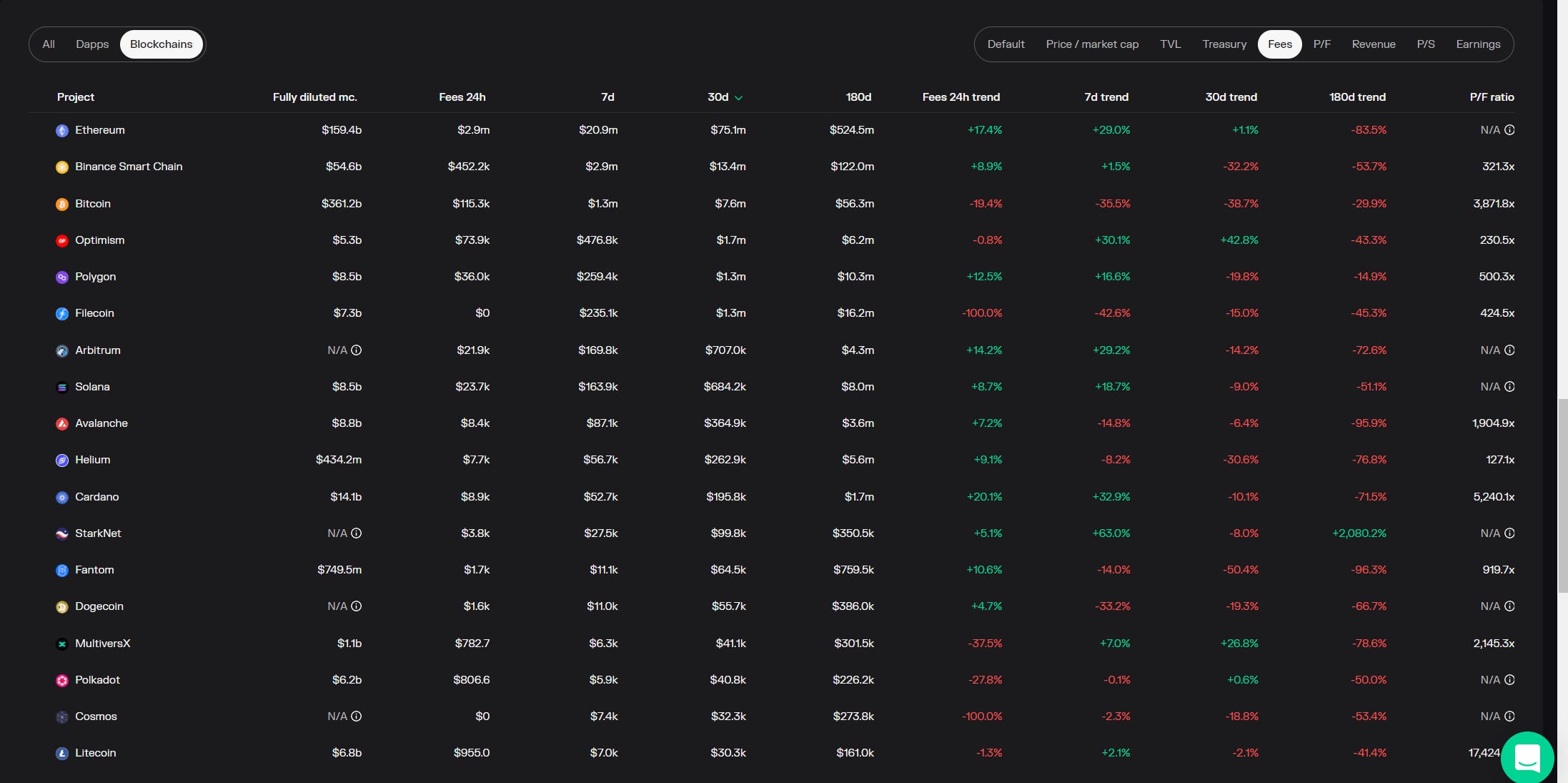1568x783 pixels.
Task: Sort by 180d trend column header
Action: click(1357, 97)
